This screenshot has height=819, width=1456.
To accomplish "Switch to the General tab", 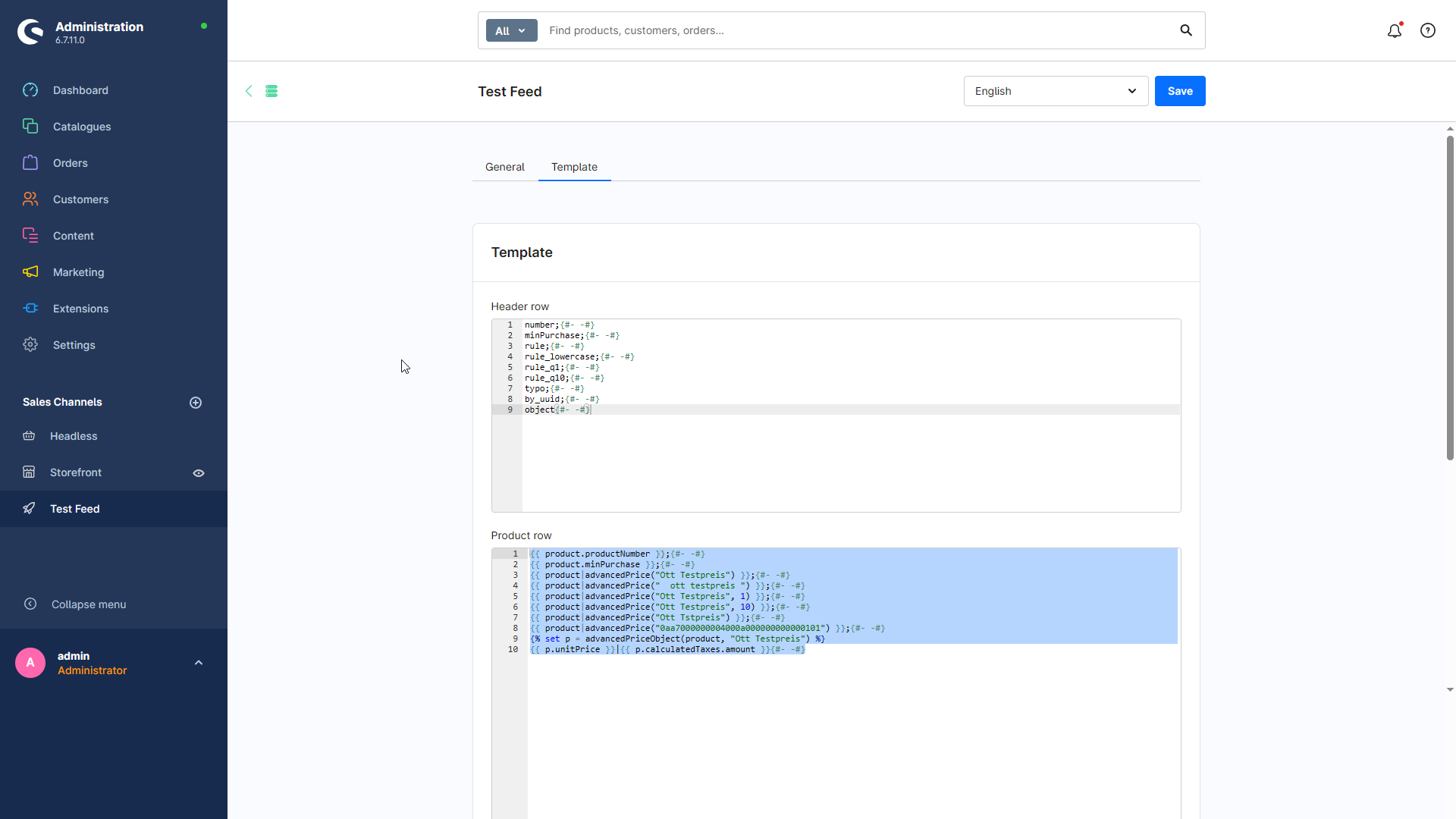I will 505,167.
